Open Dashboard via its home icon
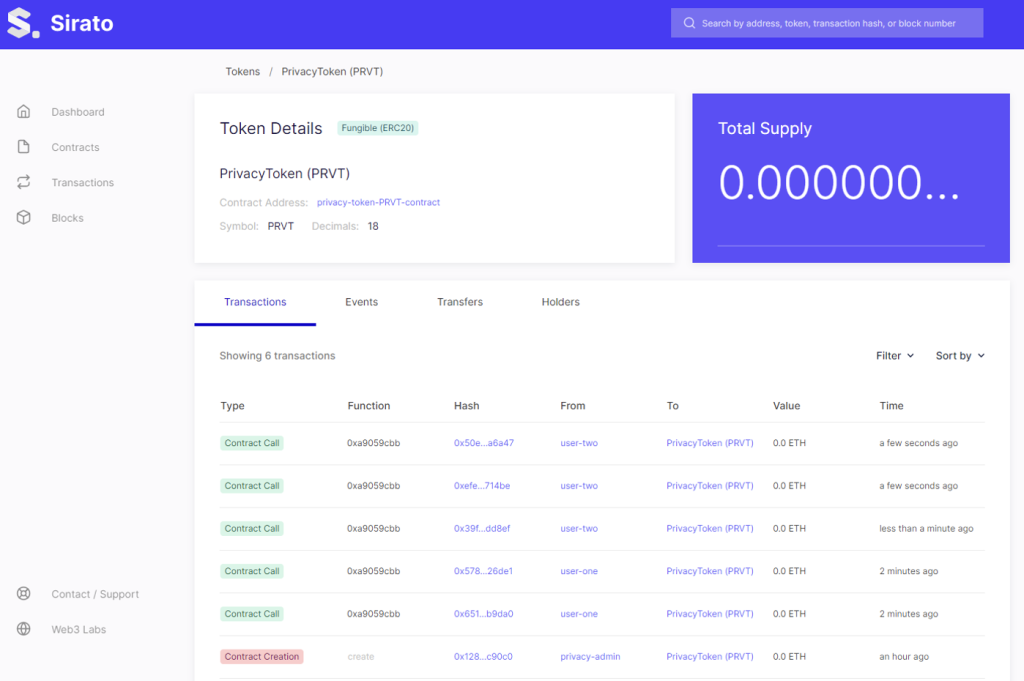Viewport: 1024px width, 681px height. [x=24, y=112]
